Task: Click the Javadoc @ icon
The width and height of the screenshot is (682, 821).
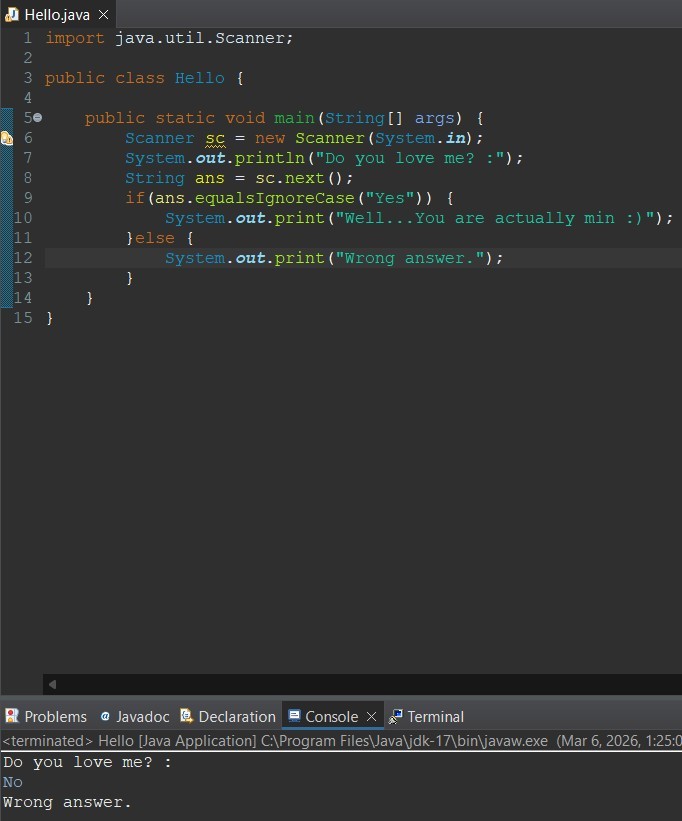Action: (105, 716)
